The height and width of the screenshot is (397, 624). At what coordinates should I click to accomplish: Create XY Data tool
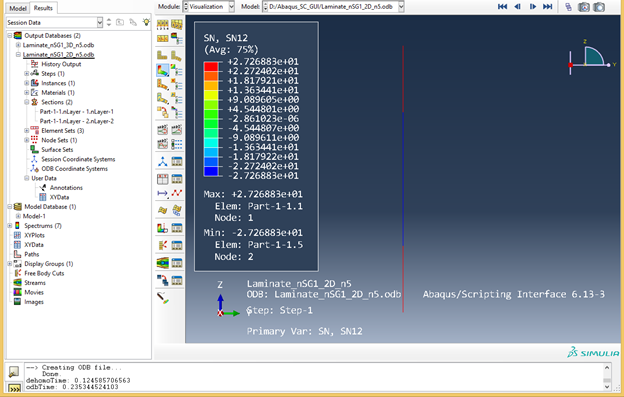(162, 179)
